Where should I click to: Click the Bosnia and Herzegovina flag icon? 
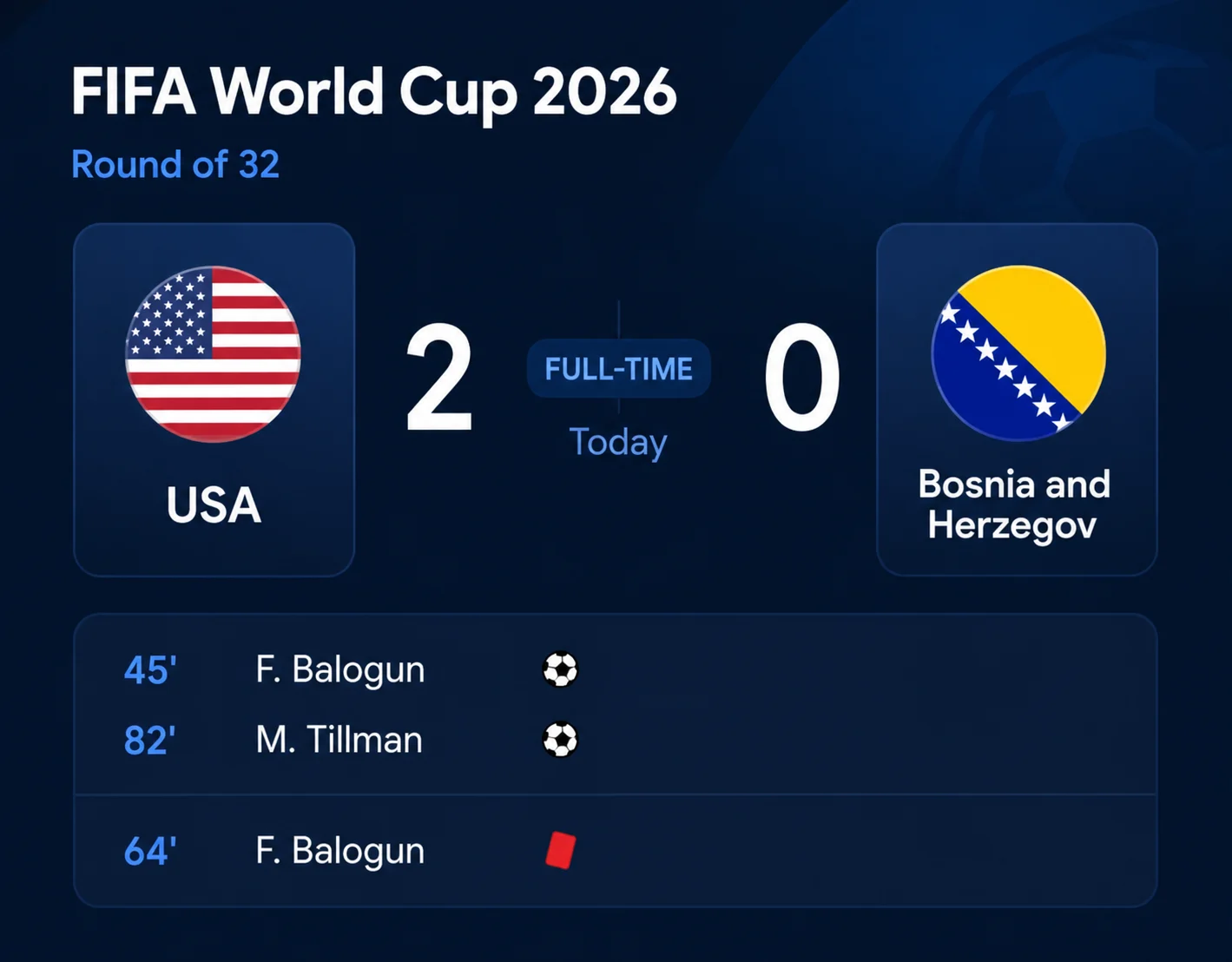[x=1018, y=353]
